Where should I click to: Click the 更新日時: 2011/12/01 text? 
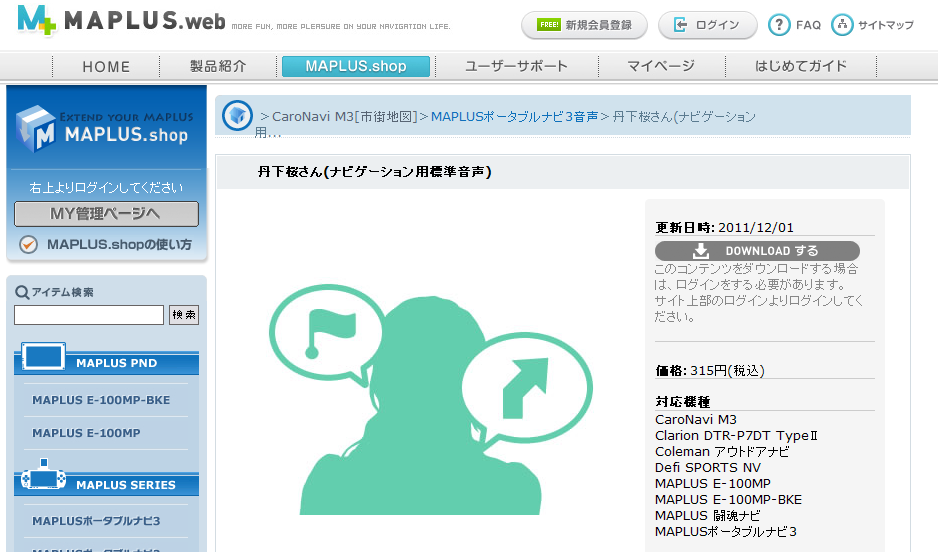point(724,228)
